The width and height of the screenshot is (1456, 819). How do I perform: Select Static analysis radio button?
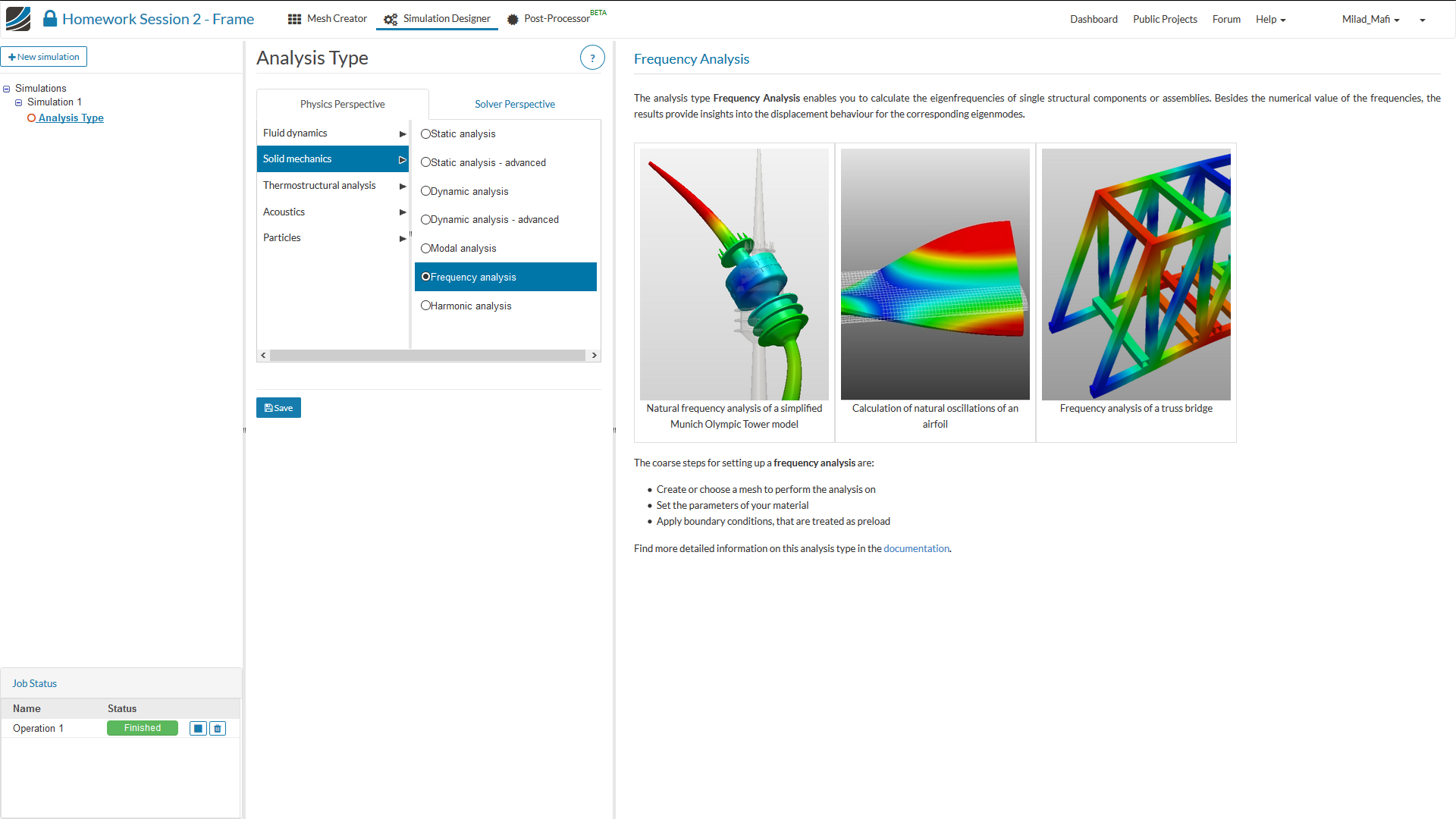click(425, 133)
